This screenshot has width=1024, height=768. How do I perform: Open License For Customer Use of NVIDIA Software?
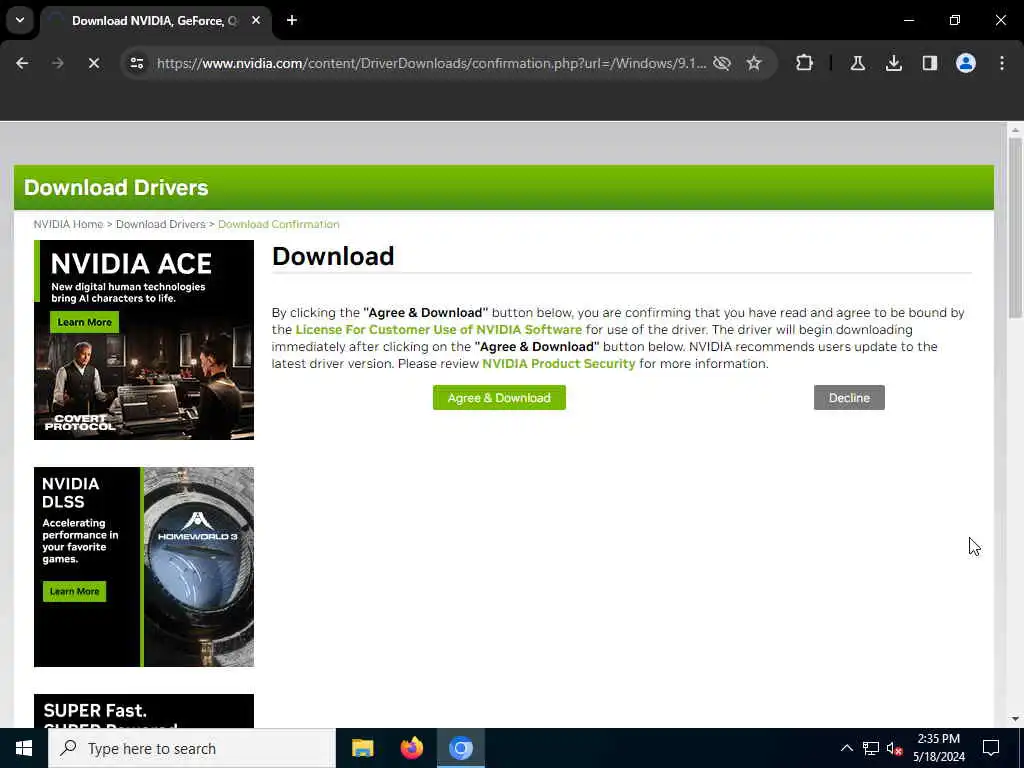coord(438,330)
